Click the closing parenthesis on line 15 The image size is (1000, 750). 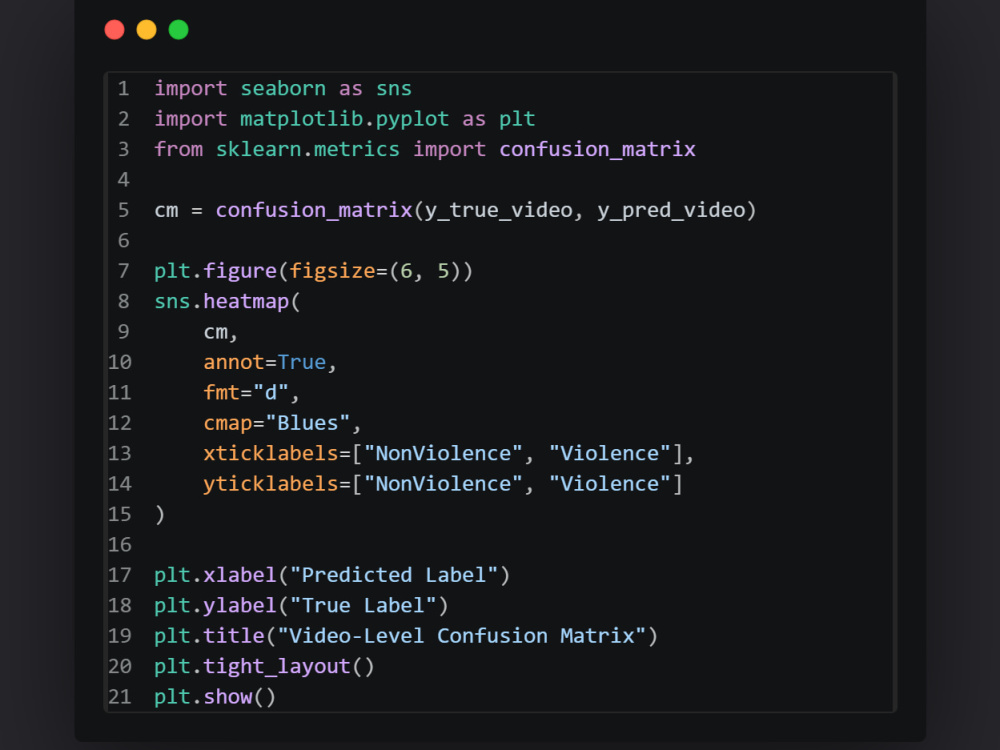point(160,515)
